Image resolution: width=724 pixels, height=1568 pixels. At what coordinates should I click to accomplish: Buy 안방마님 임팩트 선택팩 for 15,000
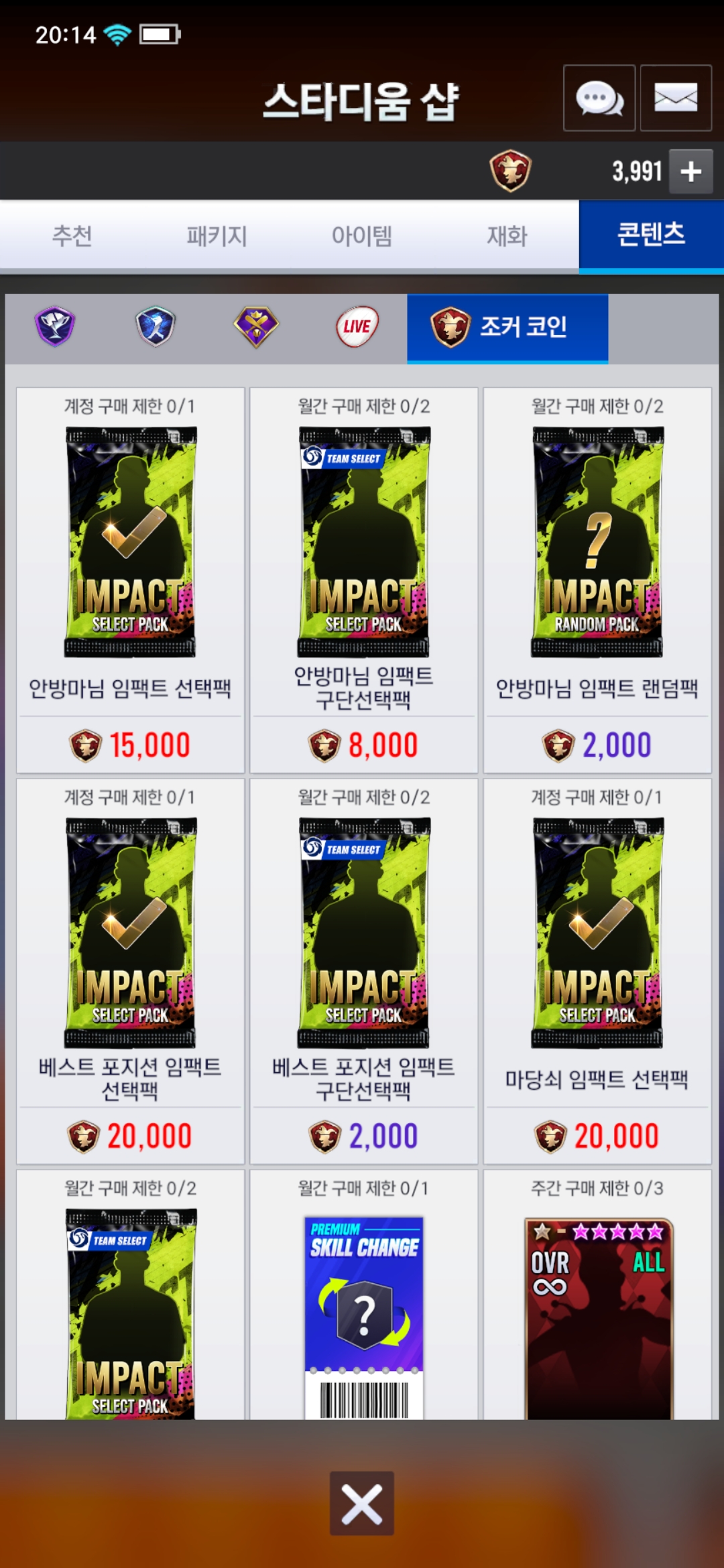pyautogui.click(x=130, y=580)
